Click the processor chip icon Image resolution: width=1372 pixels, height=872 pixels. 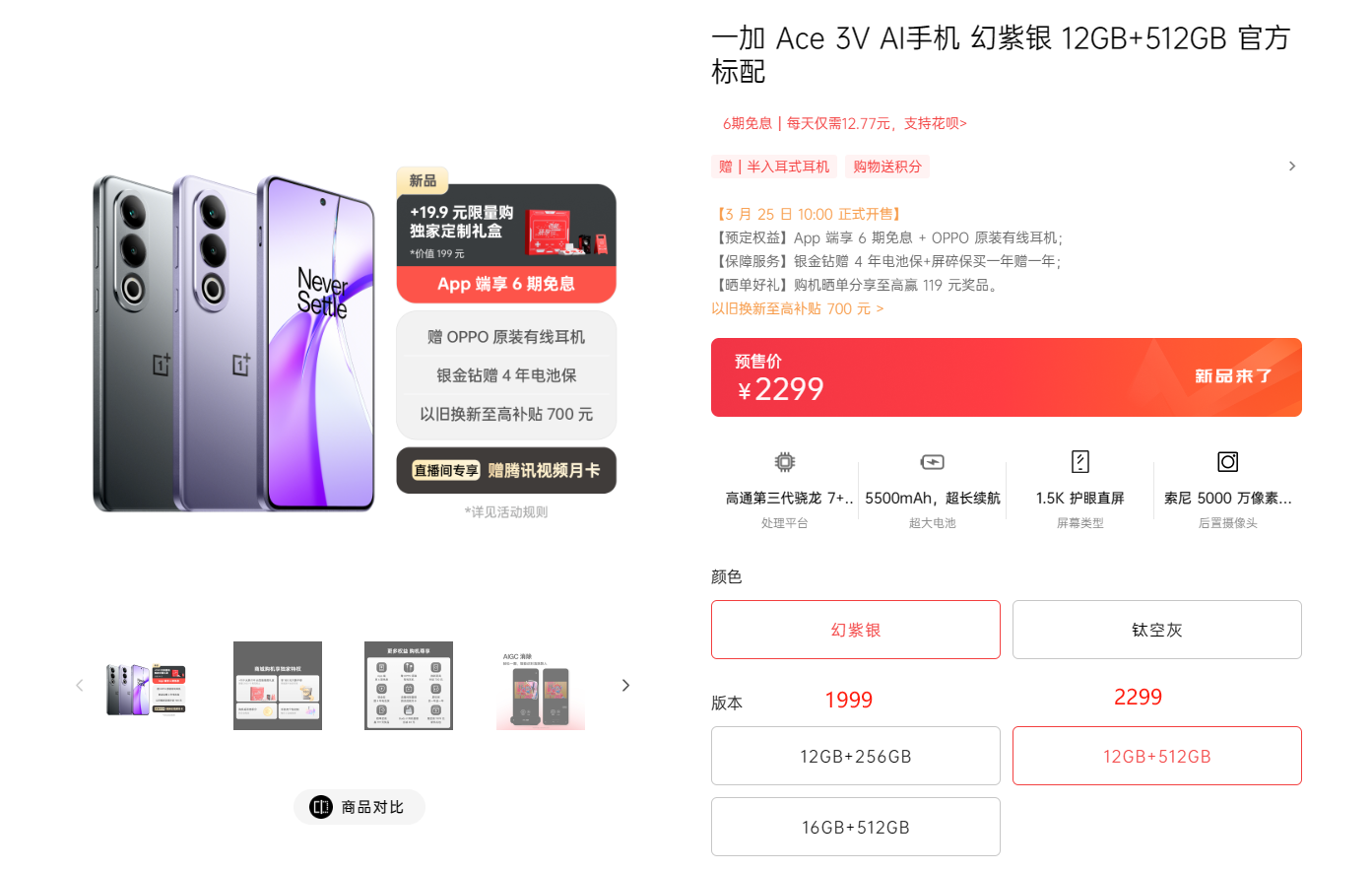point(784,461)
